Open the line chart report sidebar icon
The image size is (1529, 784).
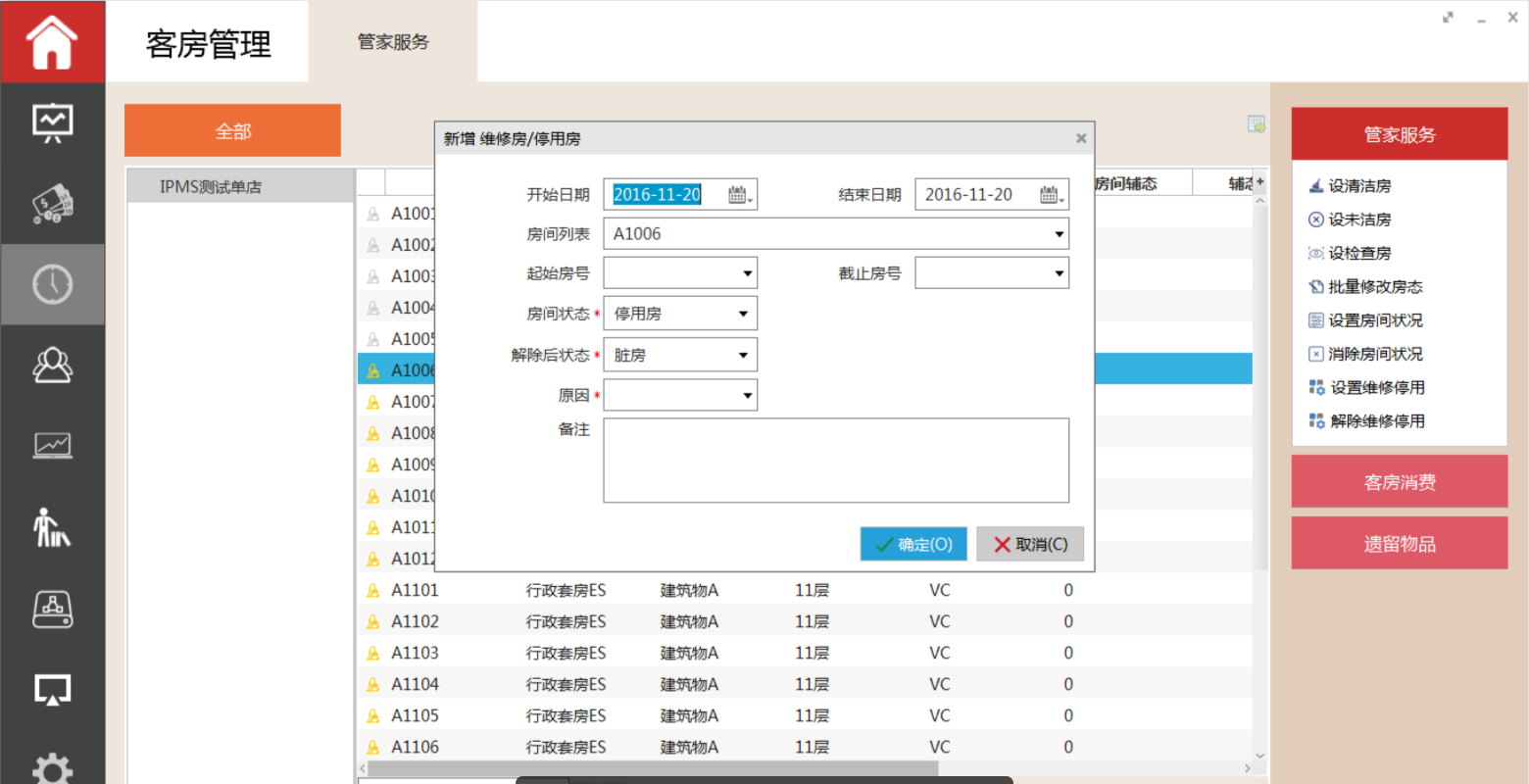[x=52, y=446]
